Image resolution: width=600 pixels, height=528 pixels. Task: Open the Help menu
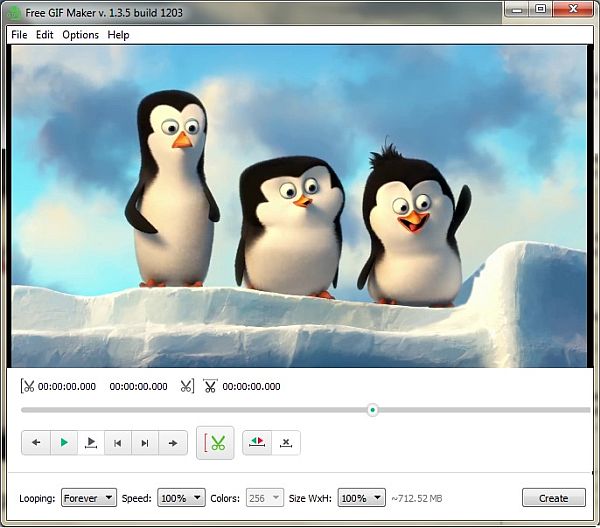(x=118, y=35)
